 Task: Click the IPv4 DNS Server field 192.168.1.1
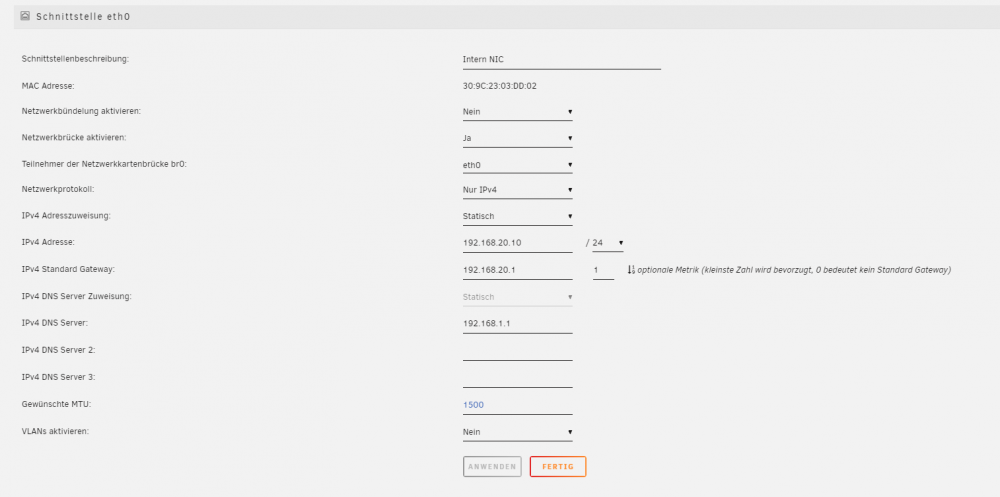[518, 323]
